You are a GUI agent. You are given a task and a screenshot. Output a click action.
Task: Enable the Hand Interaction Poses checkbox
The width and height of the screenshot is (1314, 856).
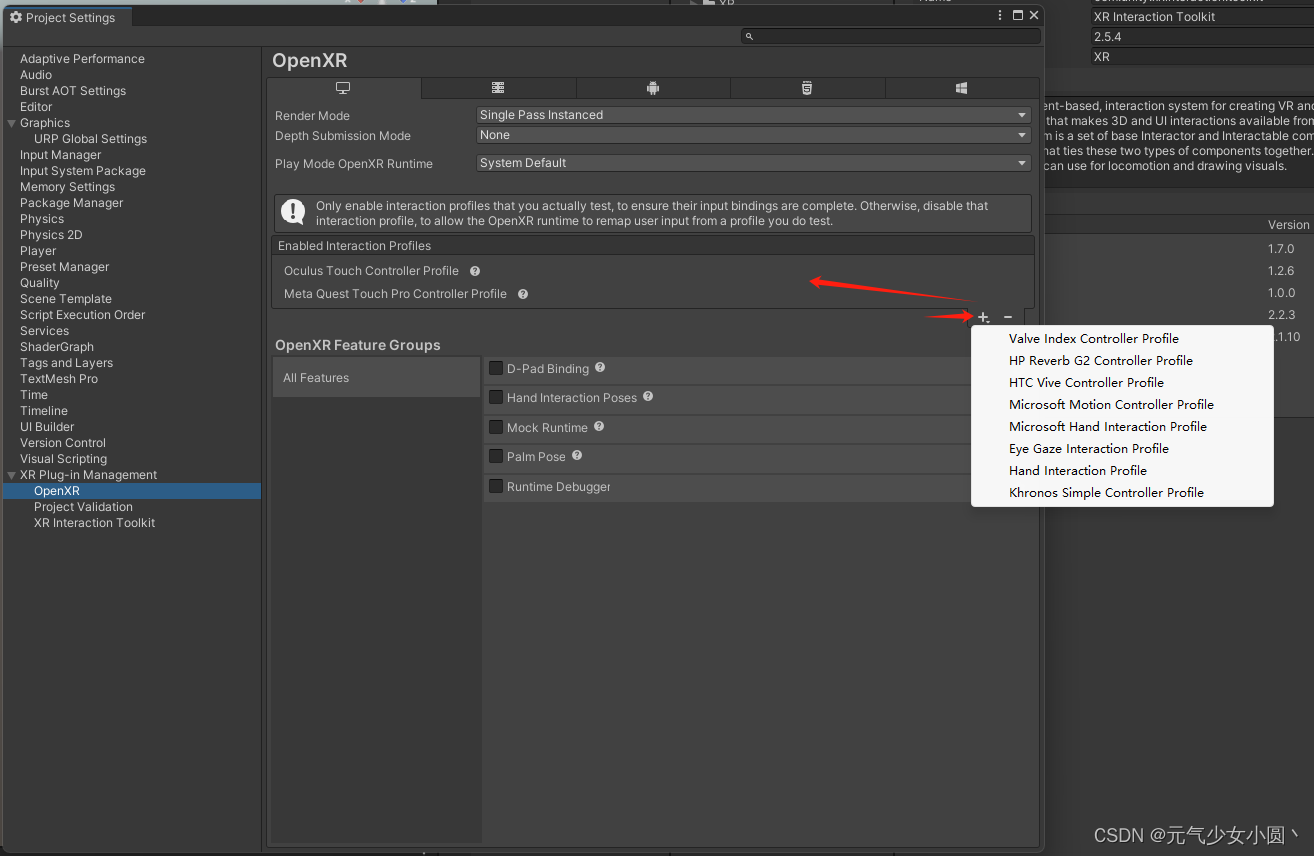pos(496,397)
